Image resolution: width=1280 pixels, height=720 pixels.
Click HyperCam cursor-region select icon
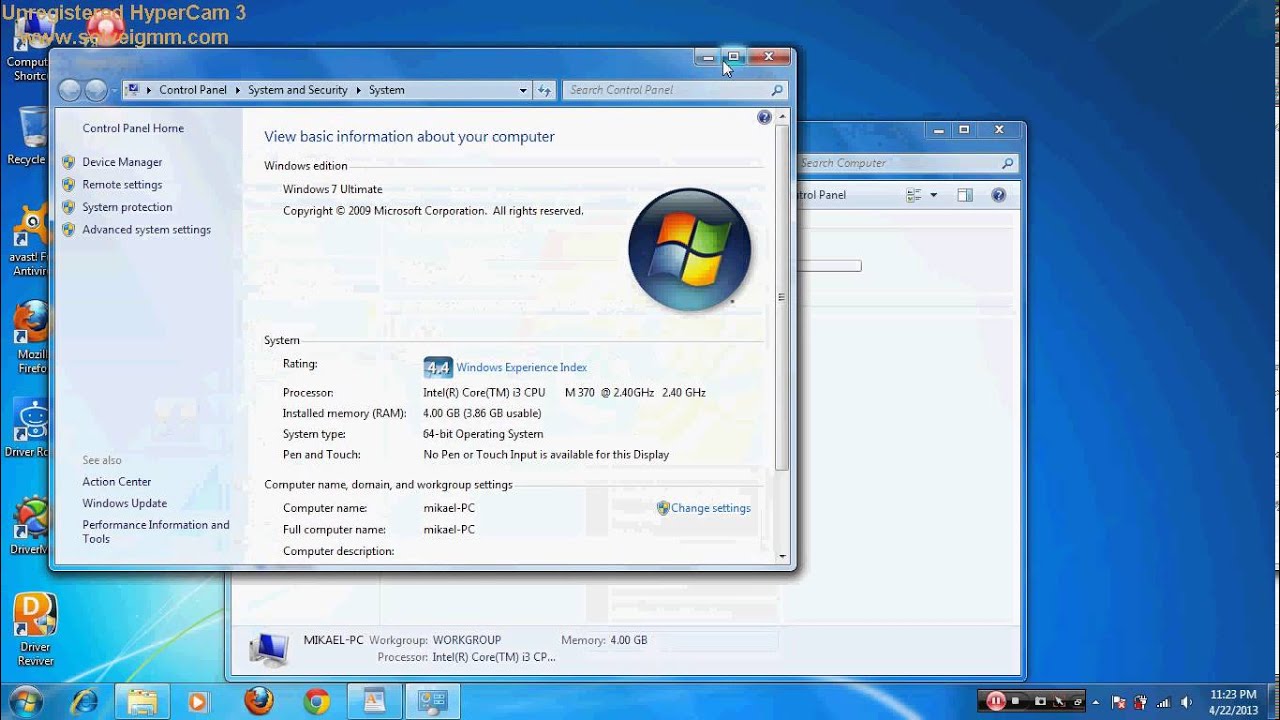pos(1060,701)
